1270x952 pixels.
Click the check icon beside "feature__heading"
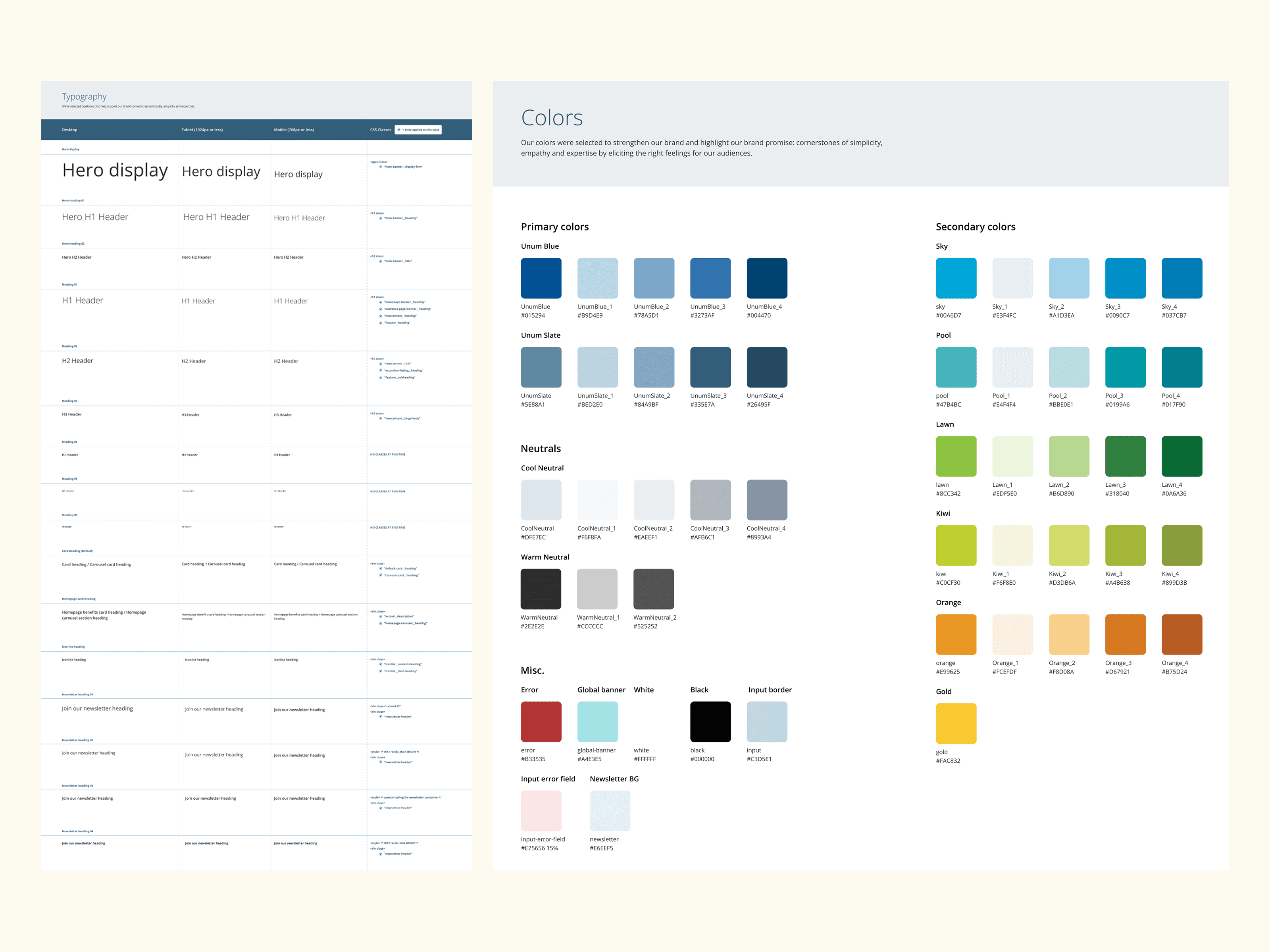click(381, 322)
